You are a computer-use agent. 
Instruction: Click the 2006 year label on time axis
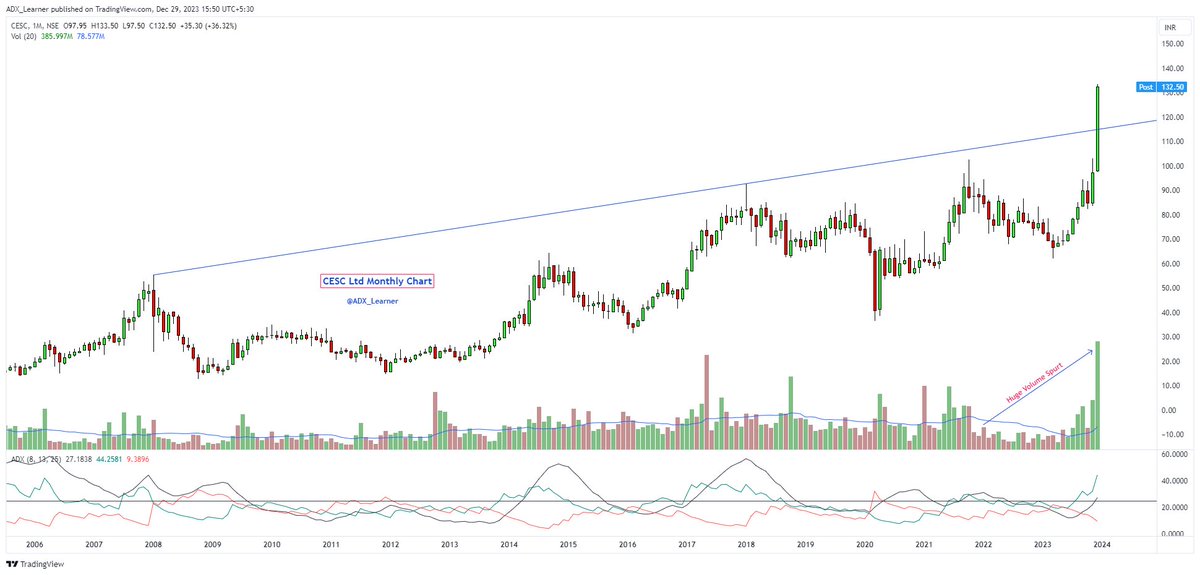tap(34, 545)
